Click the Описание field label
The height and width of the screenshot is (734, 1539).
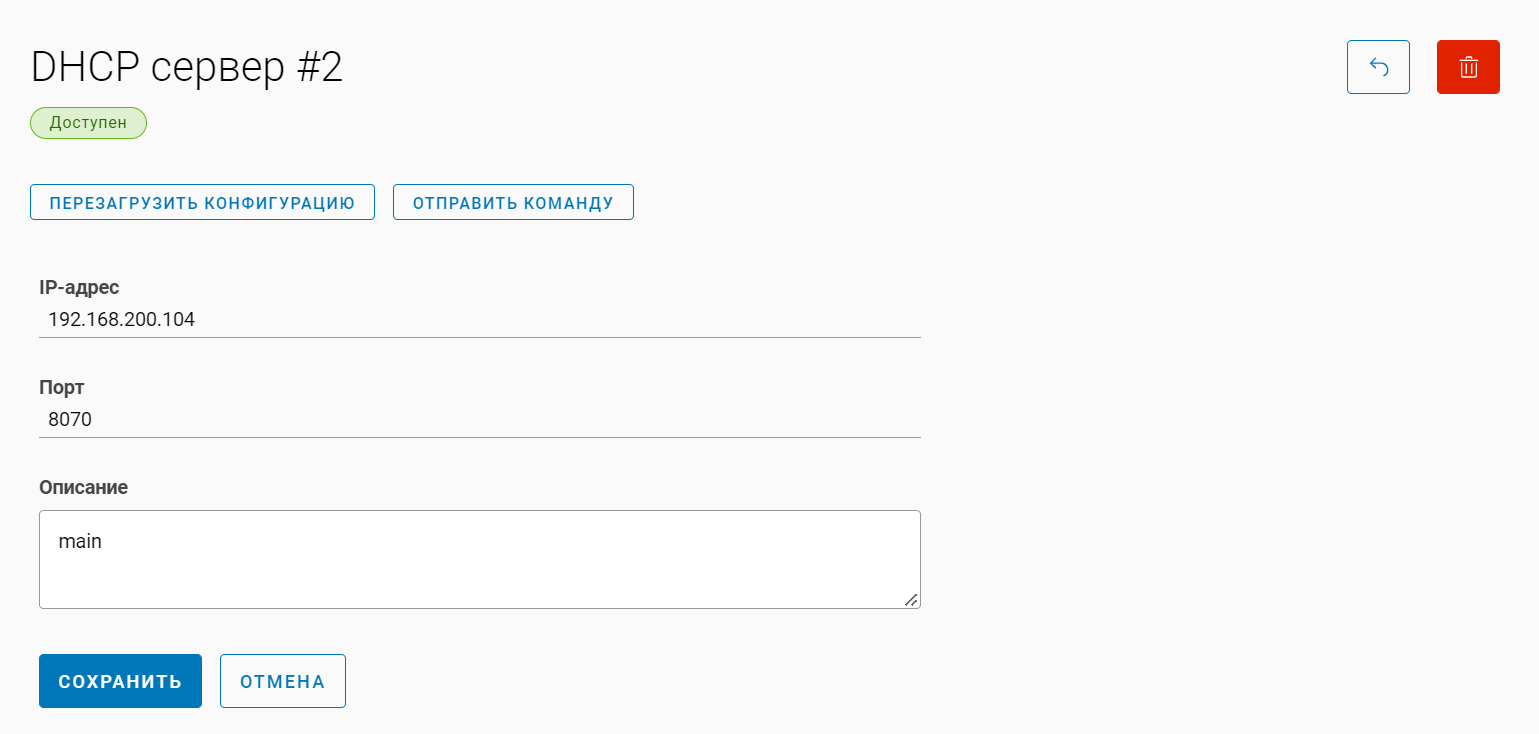pyautogui.click(x=83, y=488)
